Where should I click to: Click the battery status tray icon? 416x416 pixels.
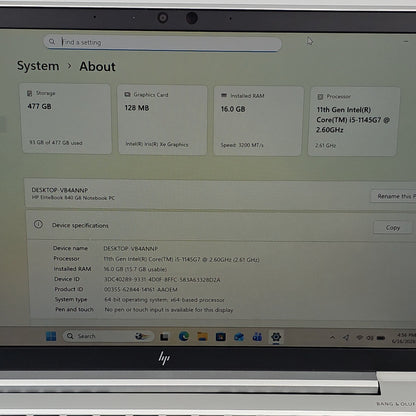pyautogui.click(x=381, y=338)
